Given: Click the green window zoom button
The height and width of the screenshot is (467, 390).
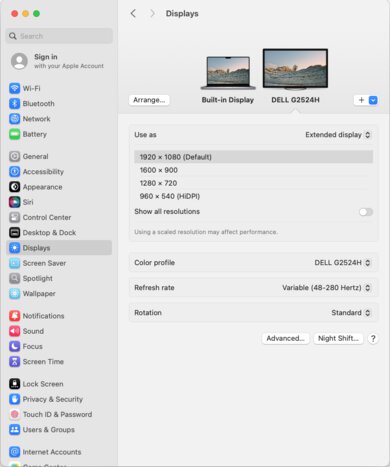Looking at the screenshot, I should click(37, 13).
